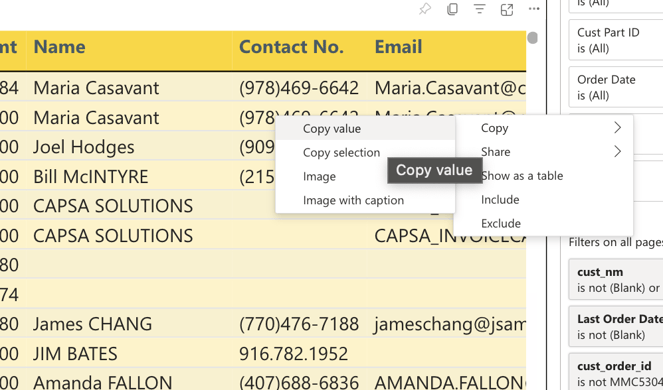
Task: Click the copy visual icon
Action: (452, 9)
